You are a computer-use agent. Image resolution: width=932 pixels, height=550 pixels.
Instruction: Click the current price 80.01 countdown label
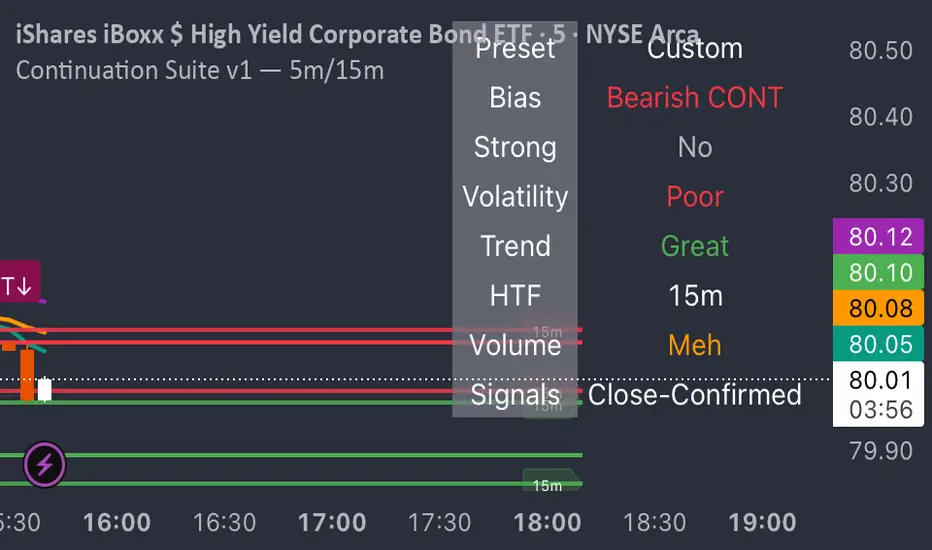(881, 394)
